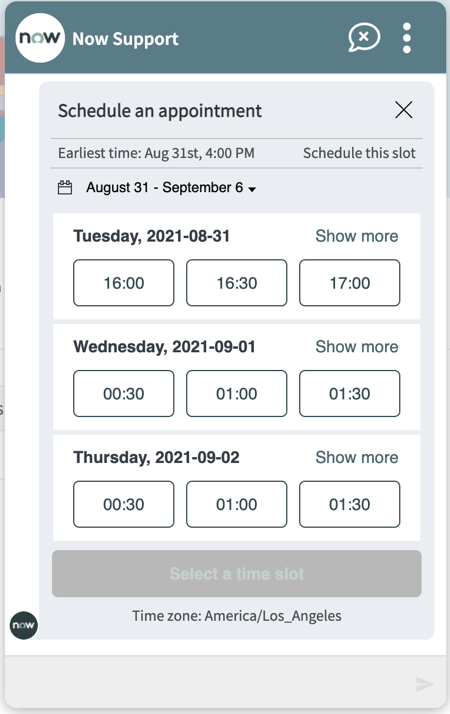Click the small now bot avatar
450x714 pixels.
24,625
